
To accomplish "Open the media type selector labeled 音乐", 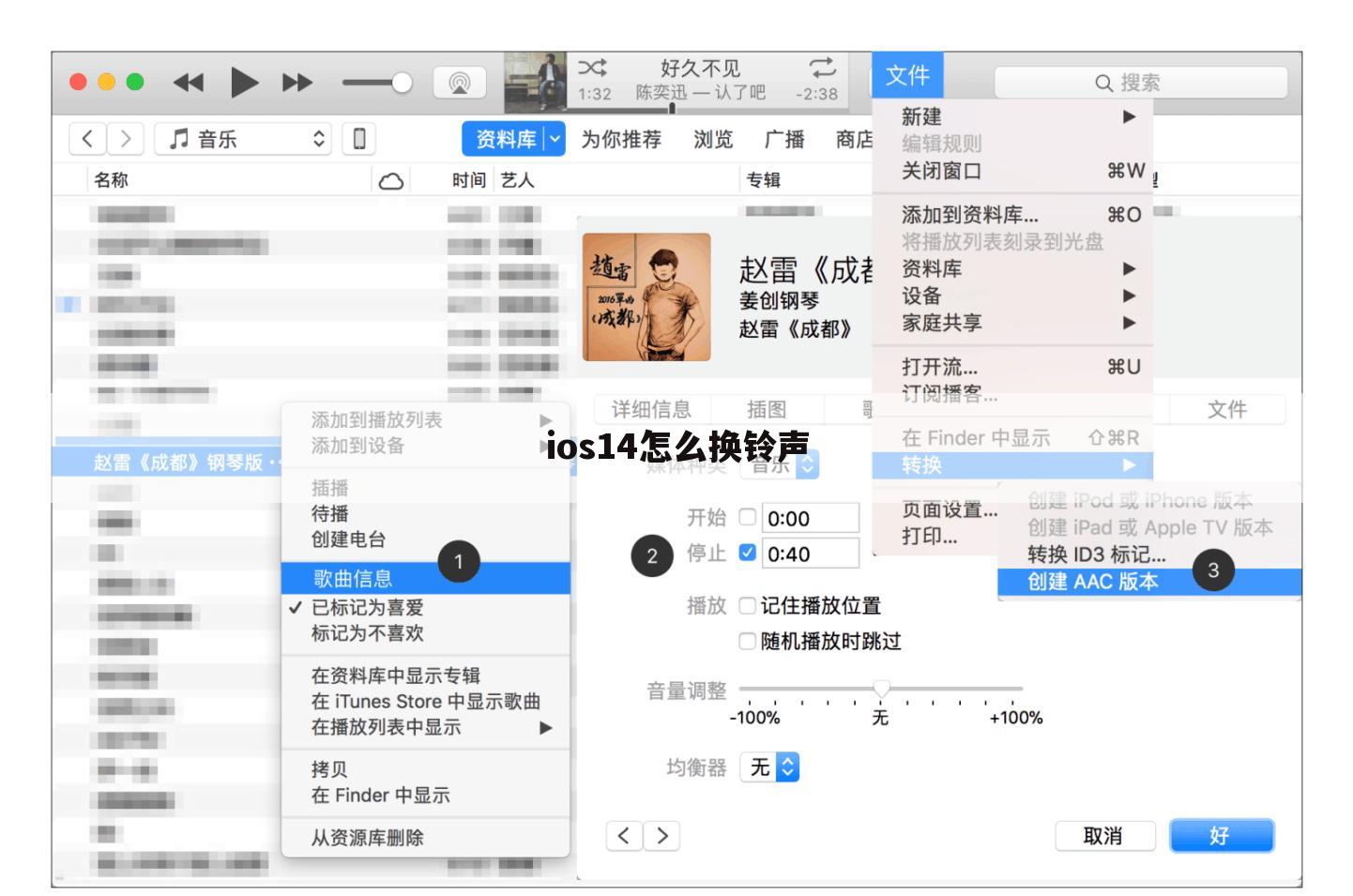I will click(x=244, y=139).
